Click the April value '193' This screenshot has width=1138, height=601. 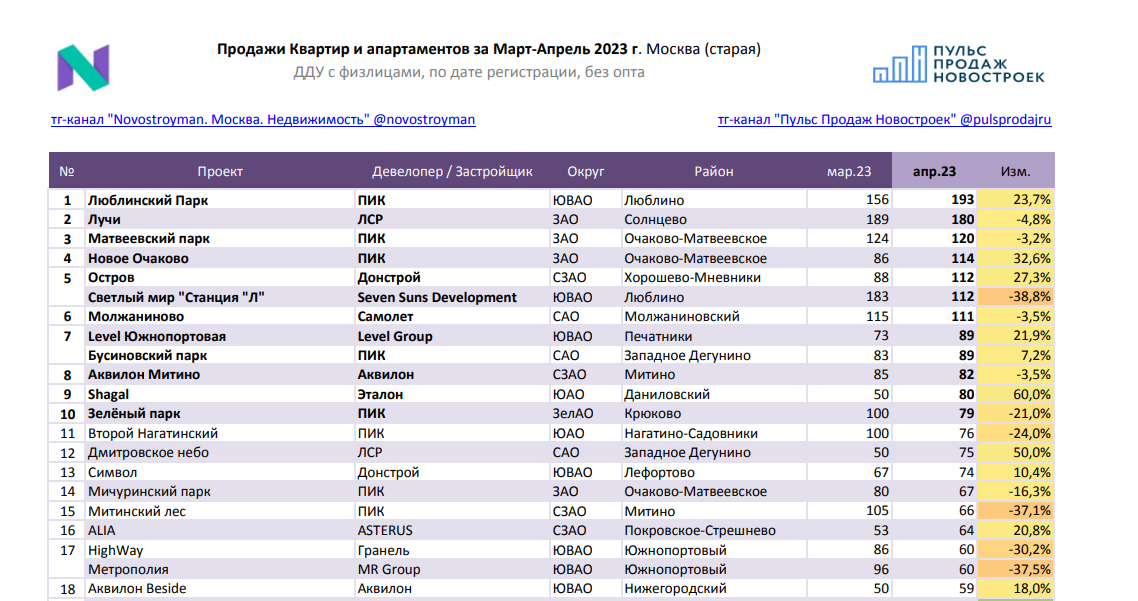point(962,200)
